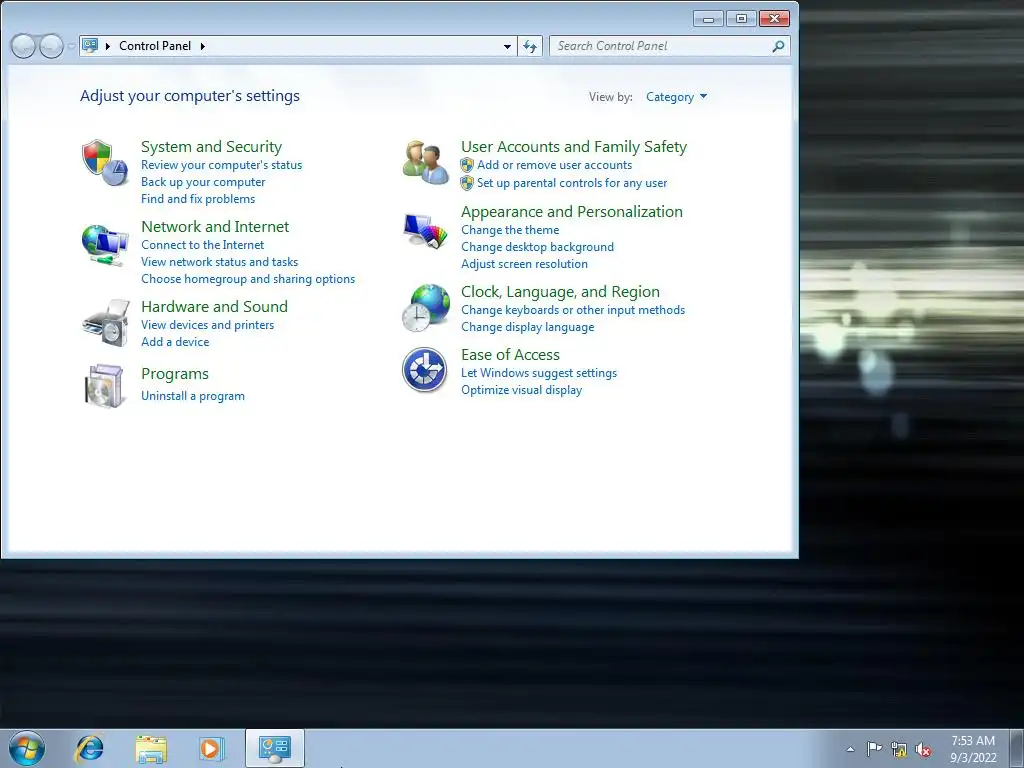Open Find and fix problems

pos(198,199)
